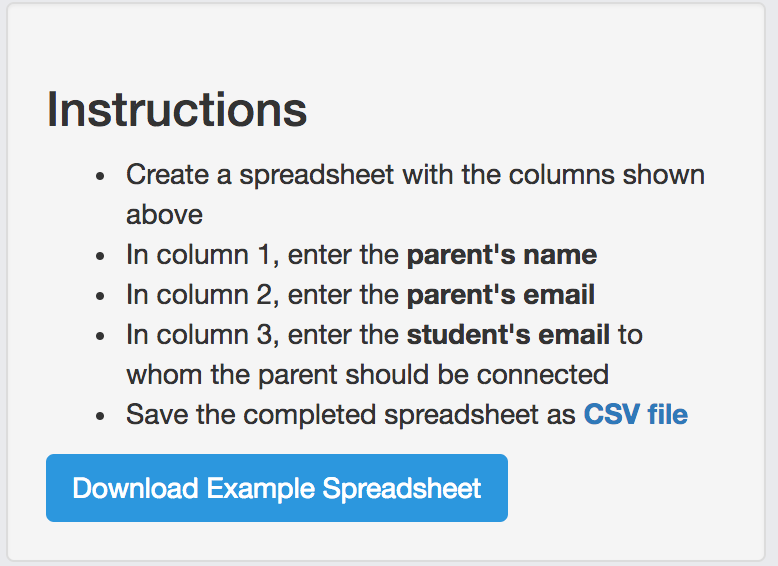Image resolution: width=778 pixels, height=566 pixels.
Task: Select the bold "parent's email" text
Action: [x=500, y=295]
